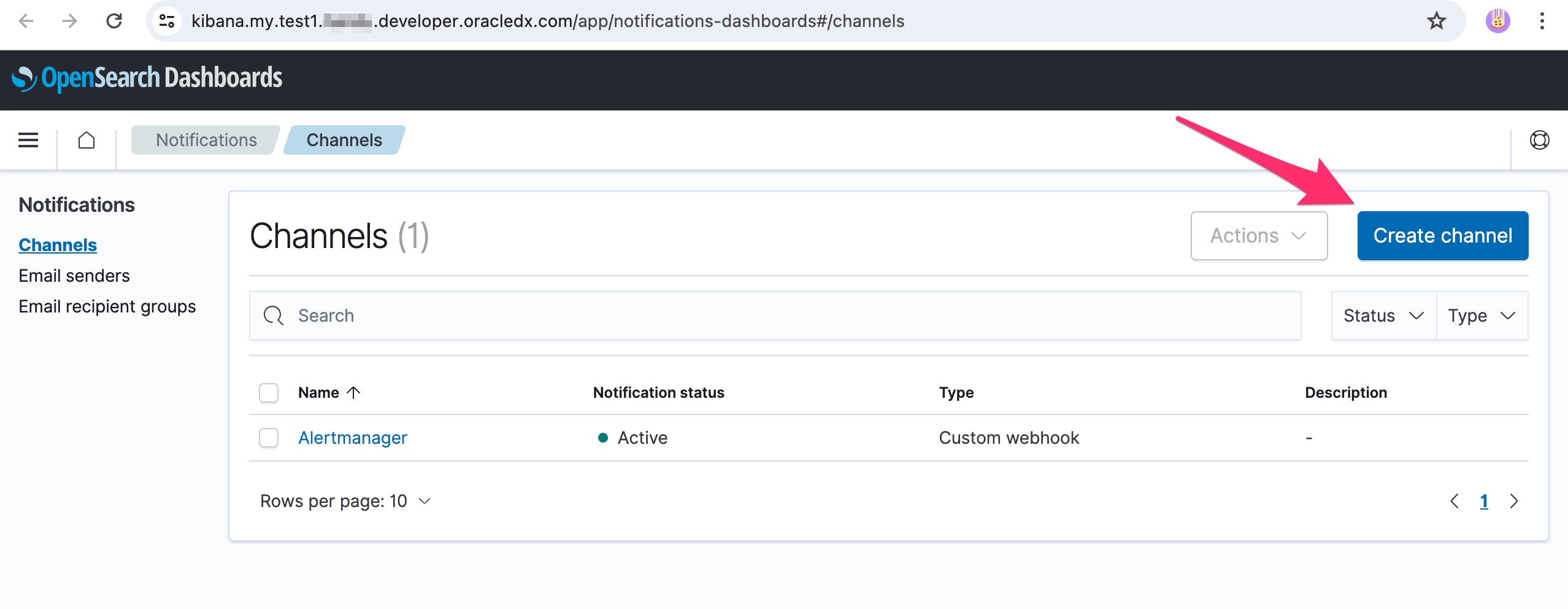Open the Alertmanager channel link

(353, 438)
